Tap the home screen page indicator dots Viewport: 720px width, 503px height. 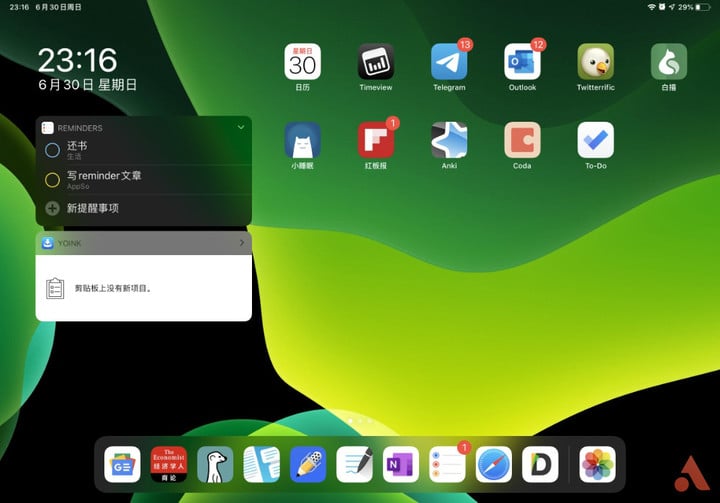[360, 420]
